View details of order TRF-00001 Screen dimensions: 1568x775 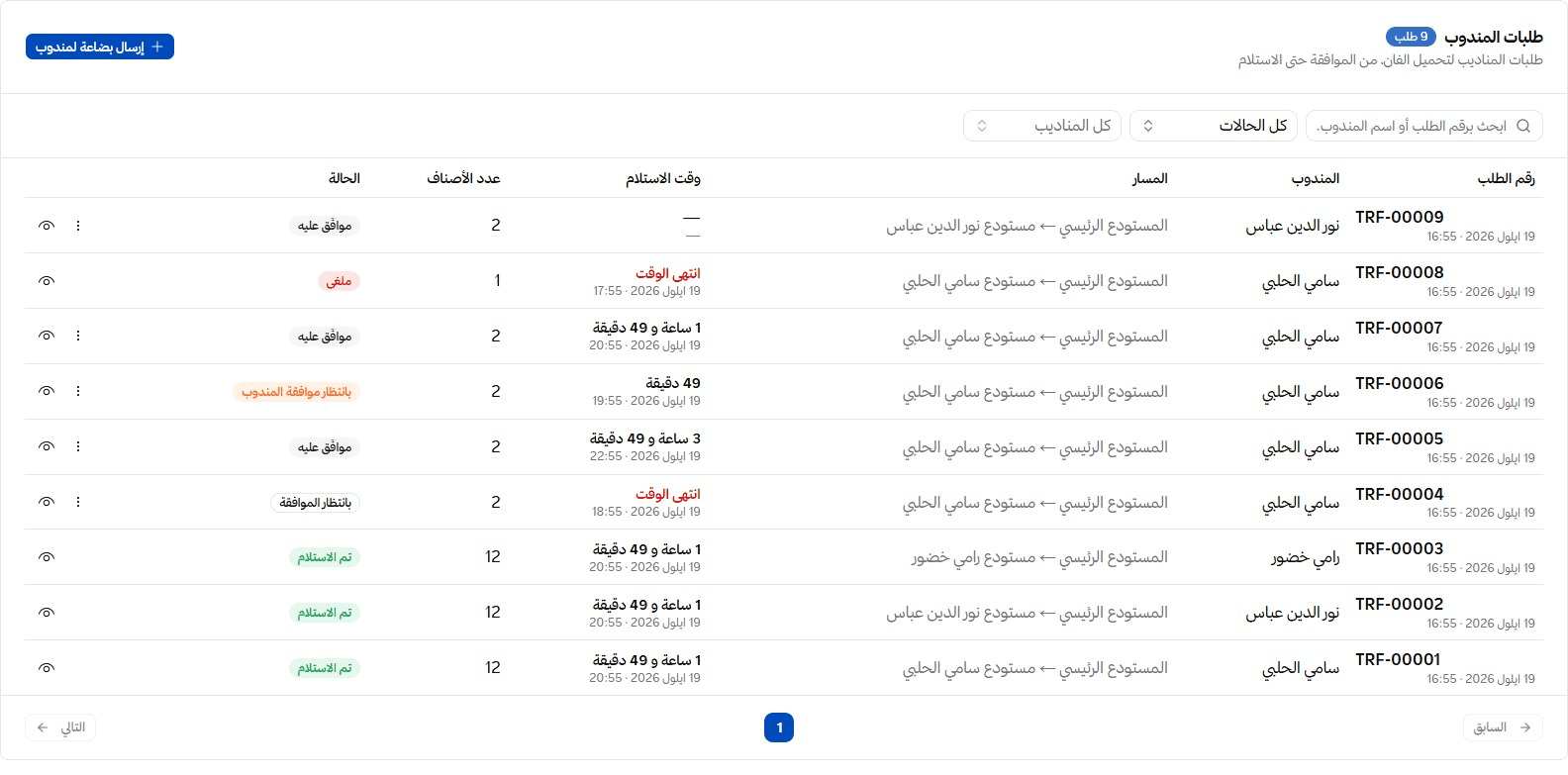click(x=47, y=668)
